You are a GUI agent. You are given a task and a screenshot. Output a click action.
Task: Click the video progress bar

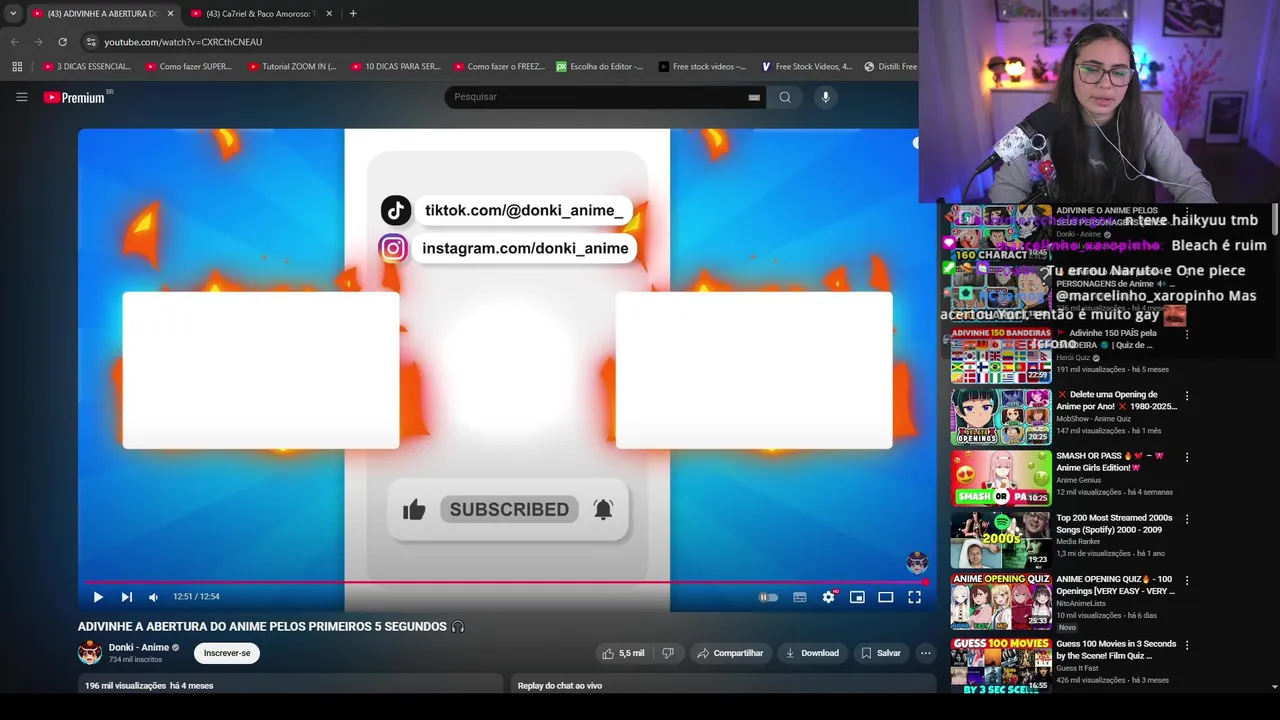pyautogui.click(x=505, y=581)
